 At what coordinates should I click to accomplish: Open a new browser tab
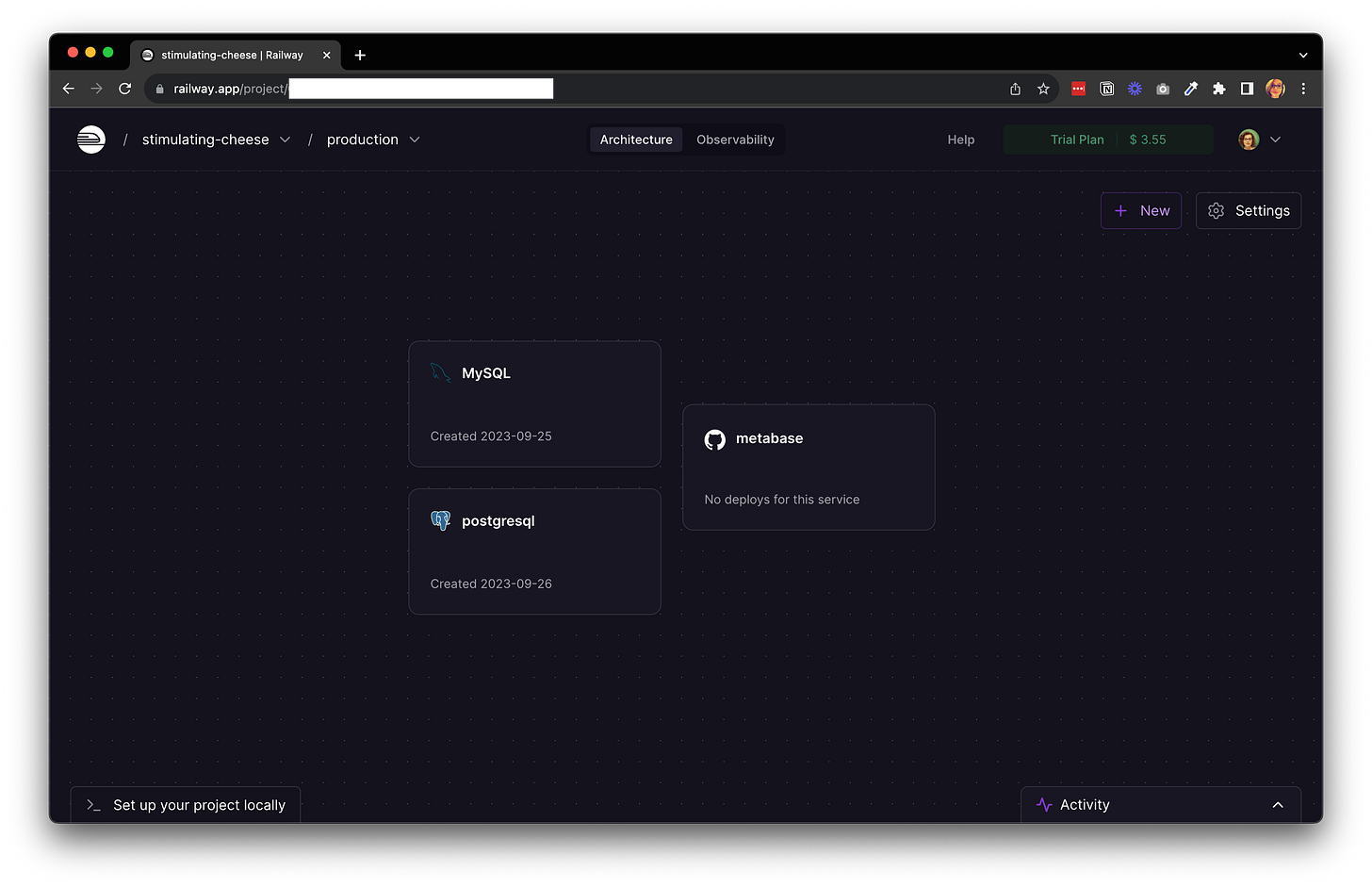pyautogui.click(x=360, y=56)
